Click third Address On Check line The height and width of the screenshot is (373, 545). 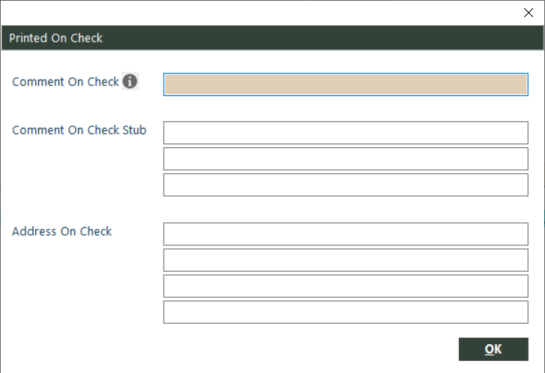[x=346, y=286]
